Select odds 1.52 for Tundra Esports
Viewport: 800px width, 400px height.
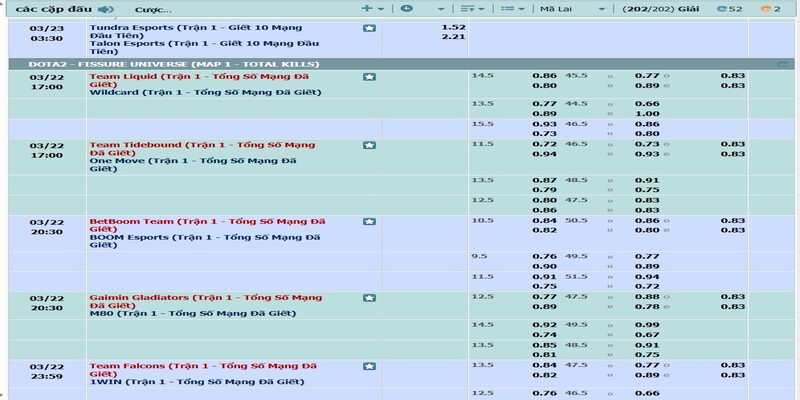(453, 27)
